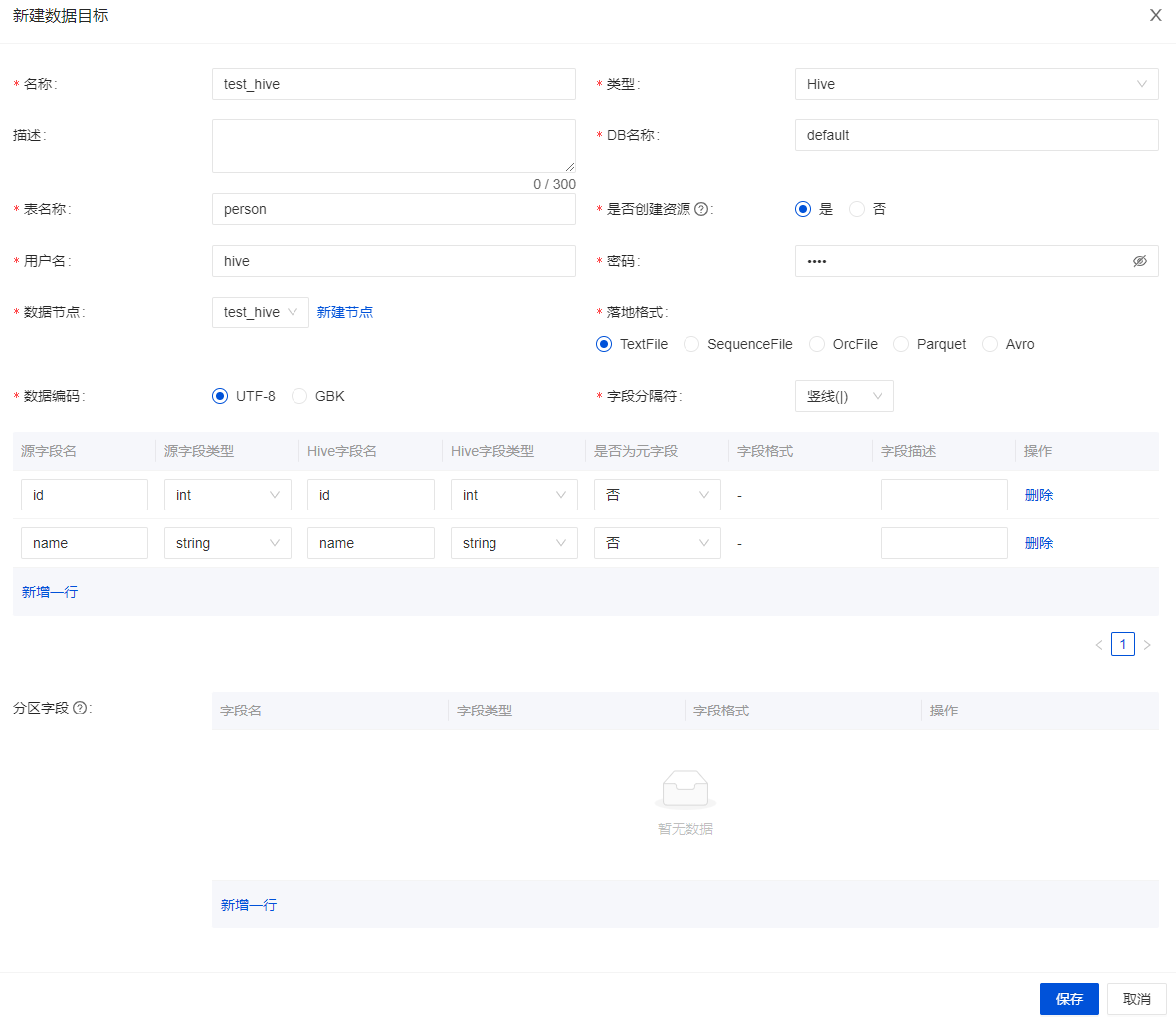The height and width of the screenshot is (1020, 1176).
Task: Close the 新建数据目标 dialog
Action: point(1155,16)
